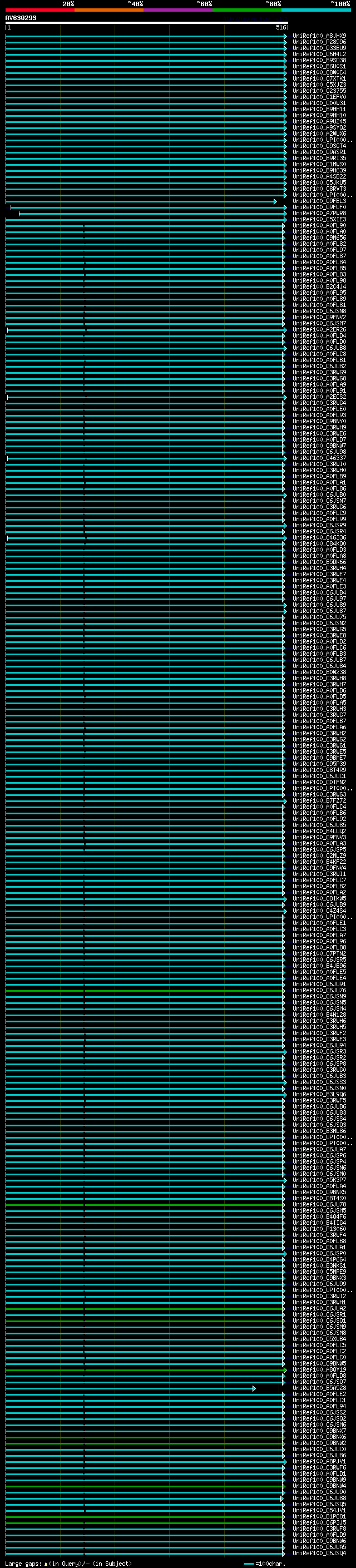This screenshot has width=356, height=1568.
Task: Click the UniRef100_Q8T4R9 label
Action: click(319, 770)
